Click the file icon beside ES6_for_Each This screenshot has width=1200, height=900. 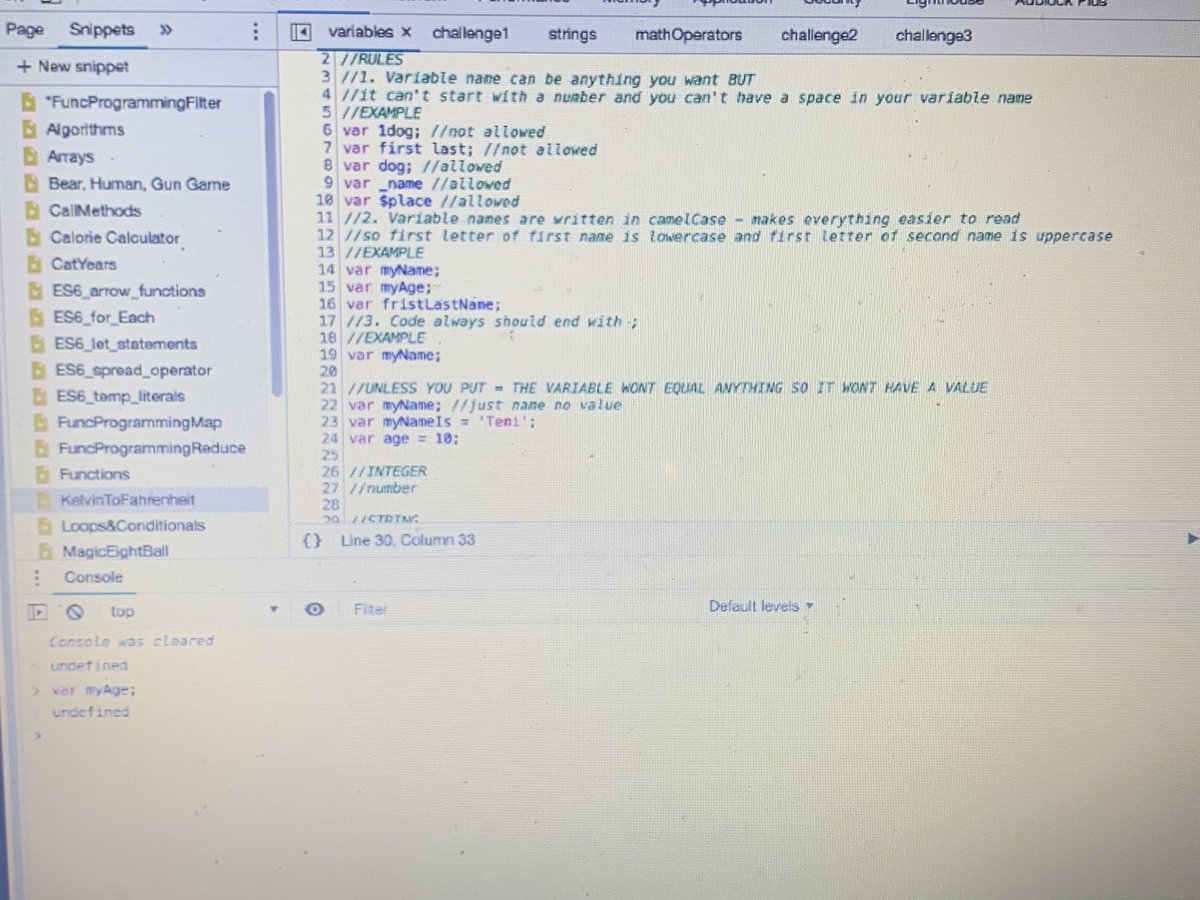tap(38, 317)
